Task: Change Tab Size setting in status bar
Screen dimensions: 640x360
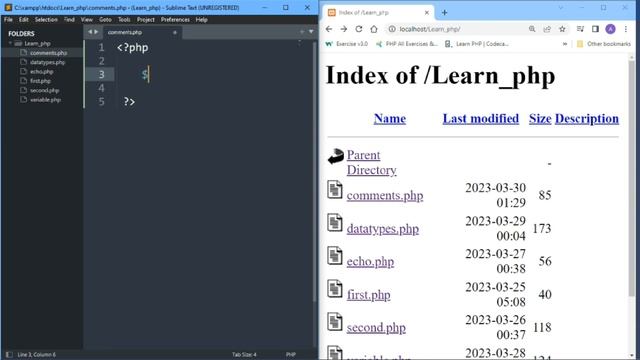Action: 244,354
